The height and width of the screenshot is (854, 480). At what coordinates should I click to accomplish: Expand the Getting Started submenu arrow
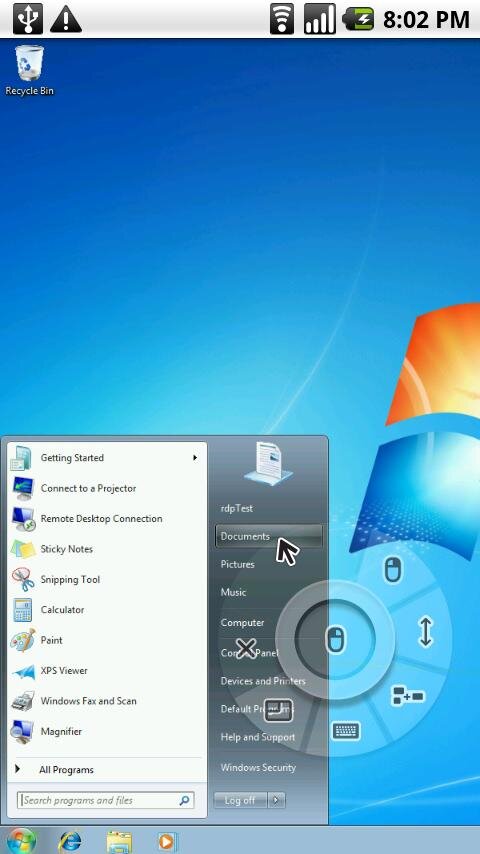point(195,458)
